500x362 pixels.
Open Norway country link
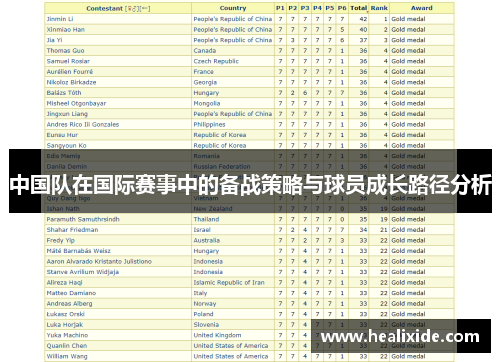(205, 304)
